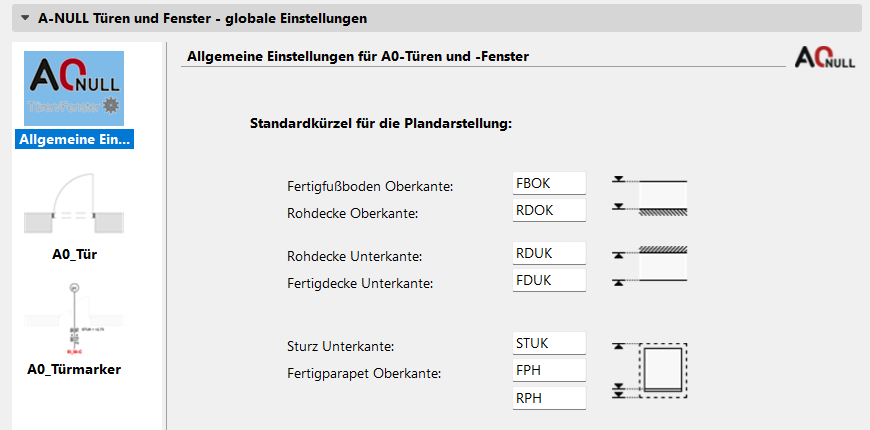Image resolution: width=870 pixels, height=430 pixels.
Task: Click the vertical divider beside the sidebar list
Action: (164, 236)
